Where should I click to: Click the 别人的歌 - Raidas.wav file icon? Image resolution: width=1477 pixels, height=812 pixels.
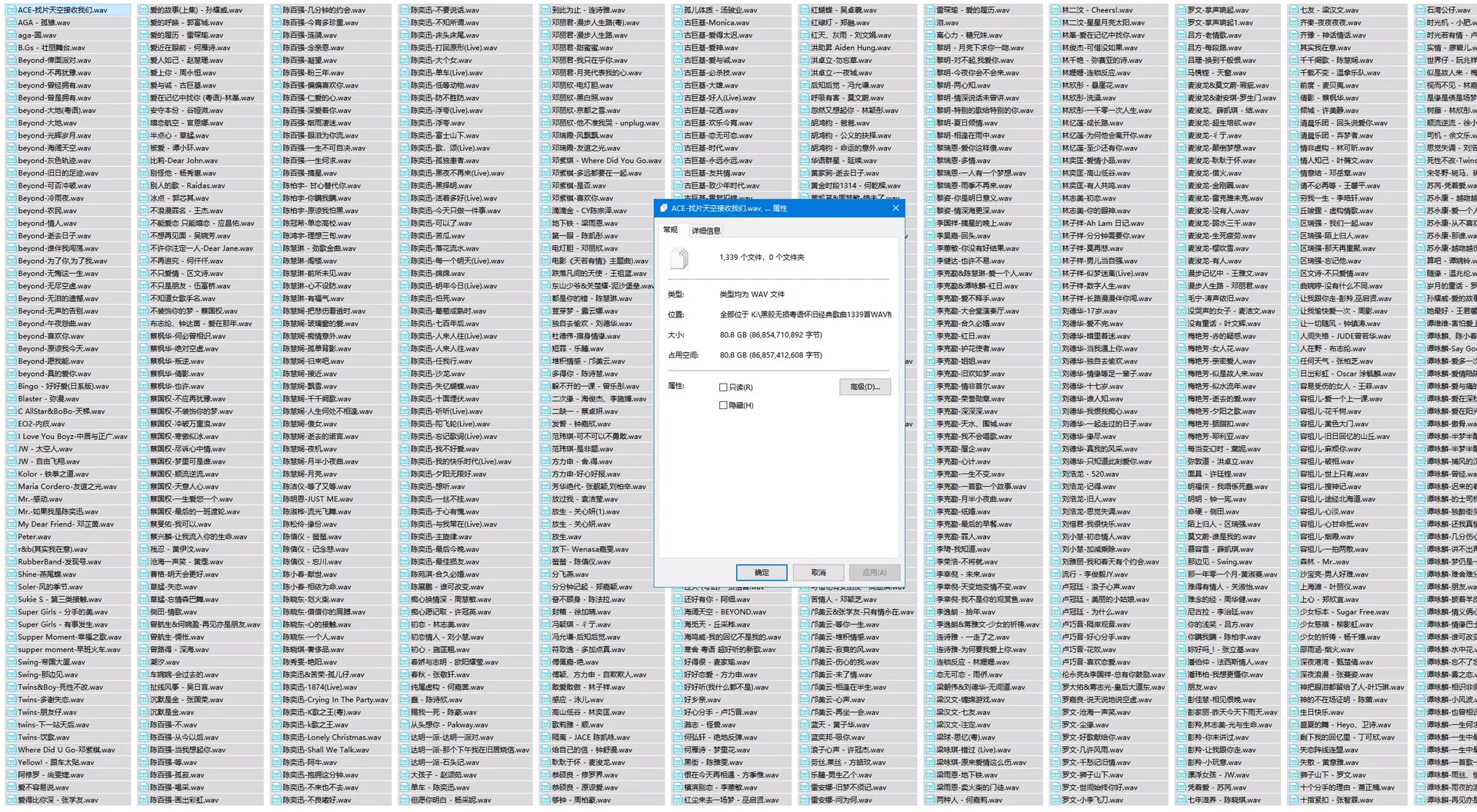click(144, 185)
